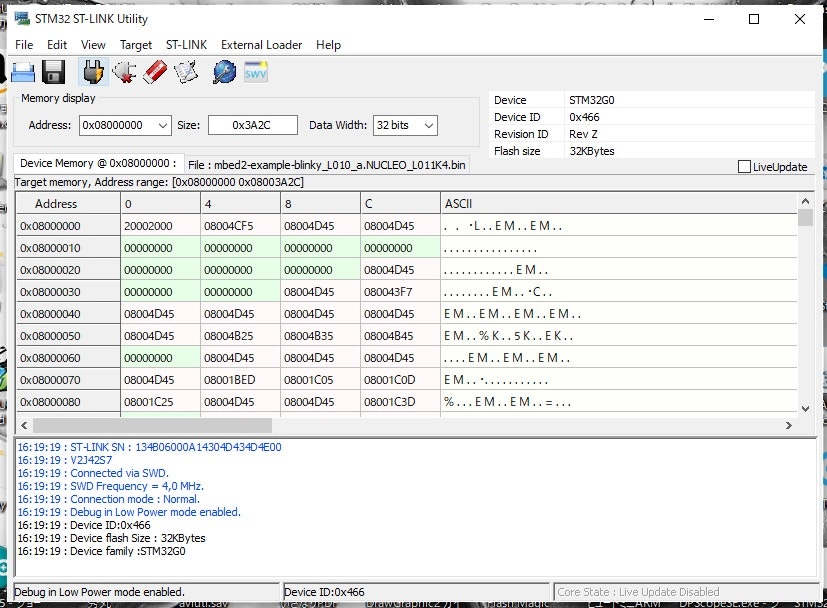Open ST website via globe icon

pyautogui.click(x=225, y=72)
